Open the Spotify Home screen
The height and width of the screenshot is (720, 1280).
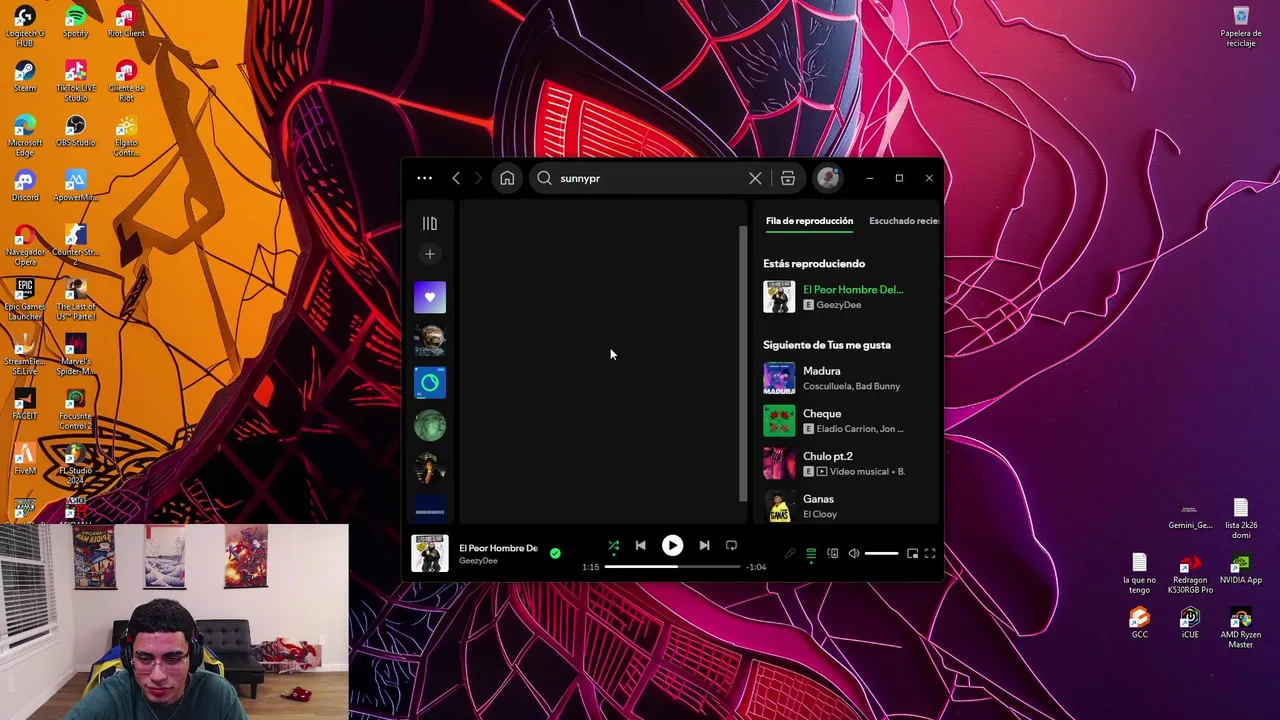(x=507, y=178)
